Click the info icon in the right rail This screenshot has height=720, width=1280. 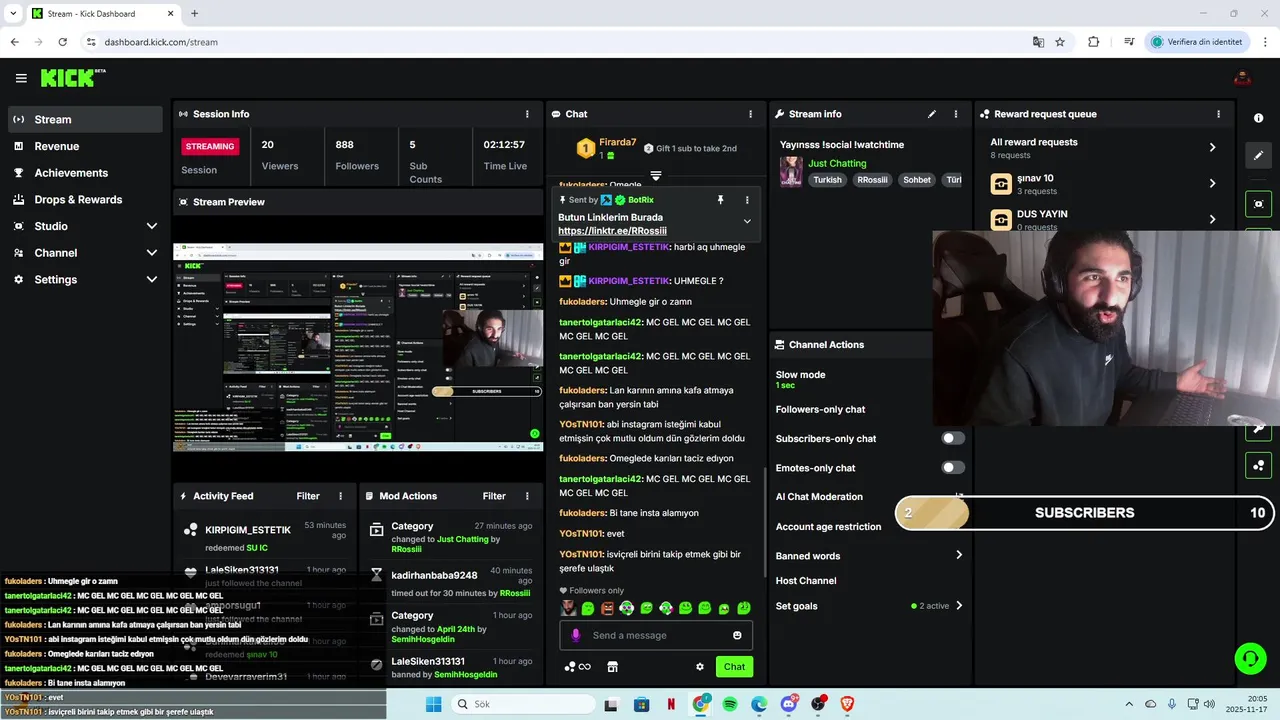coord(1258,118)
